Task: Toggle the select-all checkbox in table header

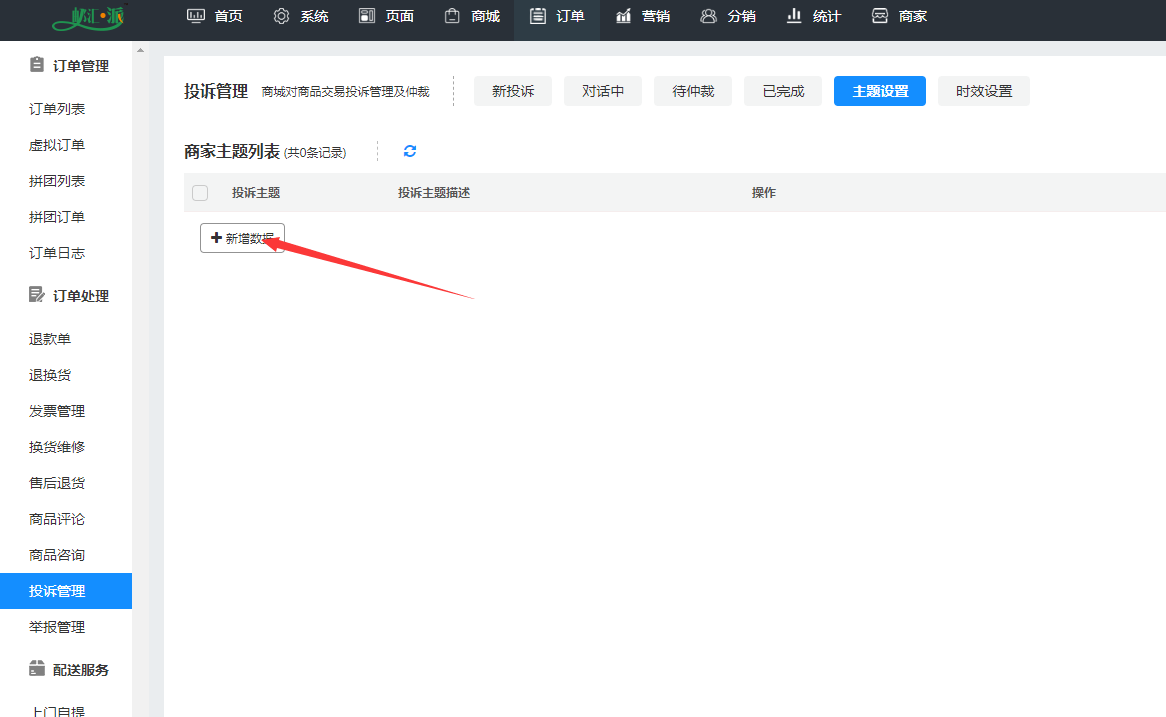Action: point(200,193)
